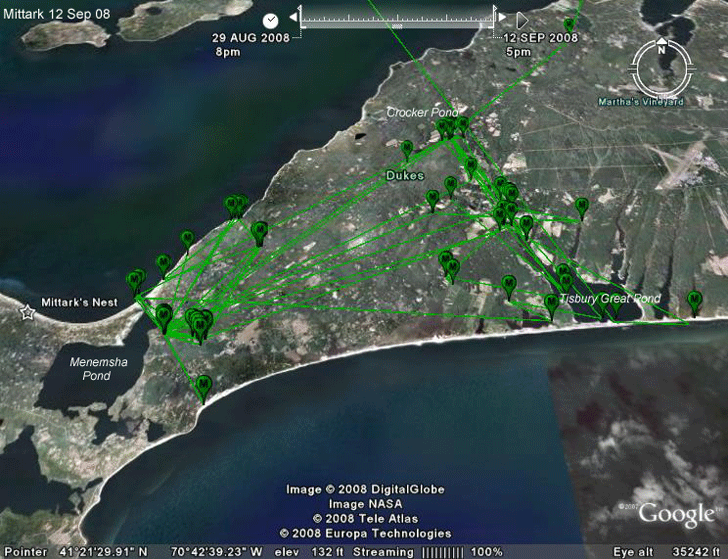728x559 pixels.
Task: Select the time slider end handle
Action: tap(494, 10)
